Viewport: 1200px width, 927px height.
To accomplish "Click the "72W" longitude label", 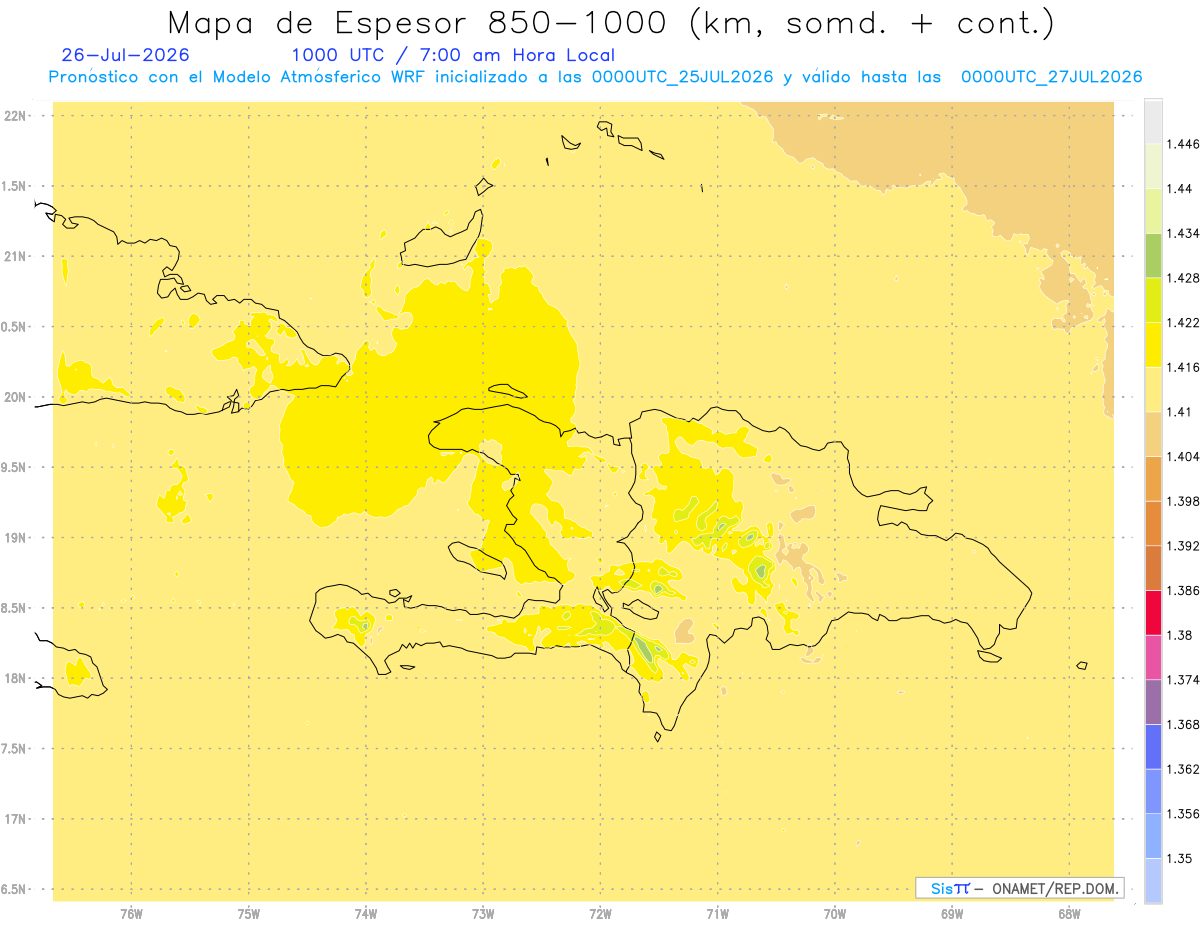I will pyautogui.click(x=601, y=914).
